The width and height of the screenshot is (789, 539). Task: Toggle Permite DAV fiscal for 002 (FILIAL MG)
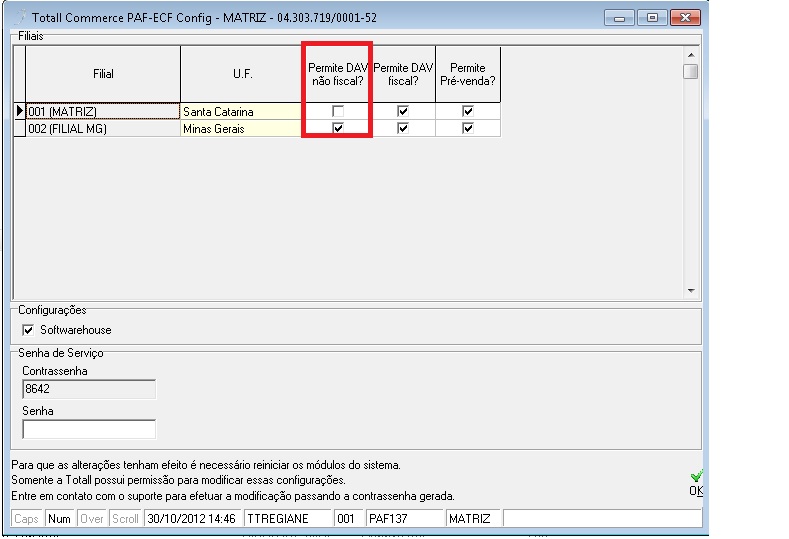click(403, 128)
